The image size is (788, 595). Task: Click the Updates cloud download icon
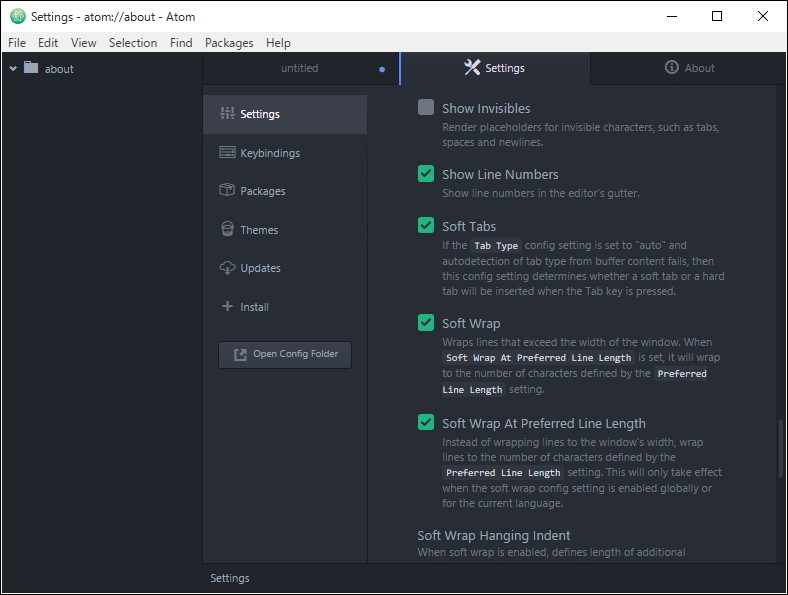227,268
